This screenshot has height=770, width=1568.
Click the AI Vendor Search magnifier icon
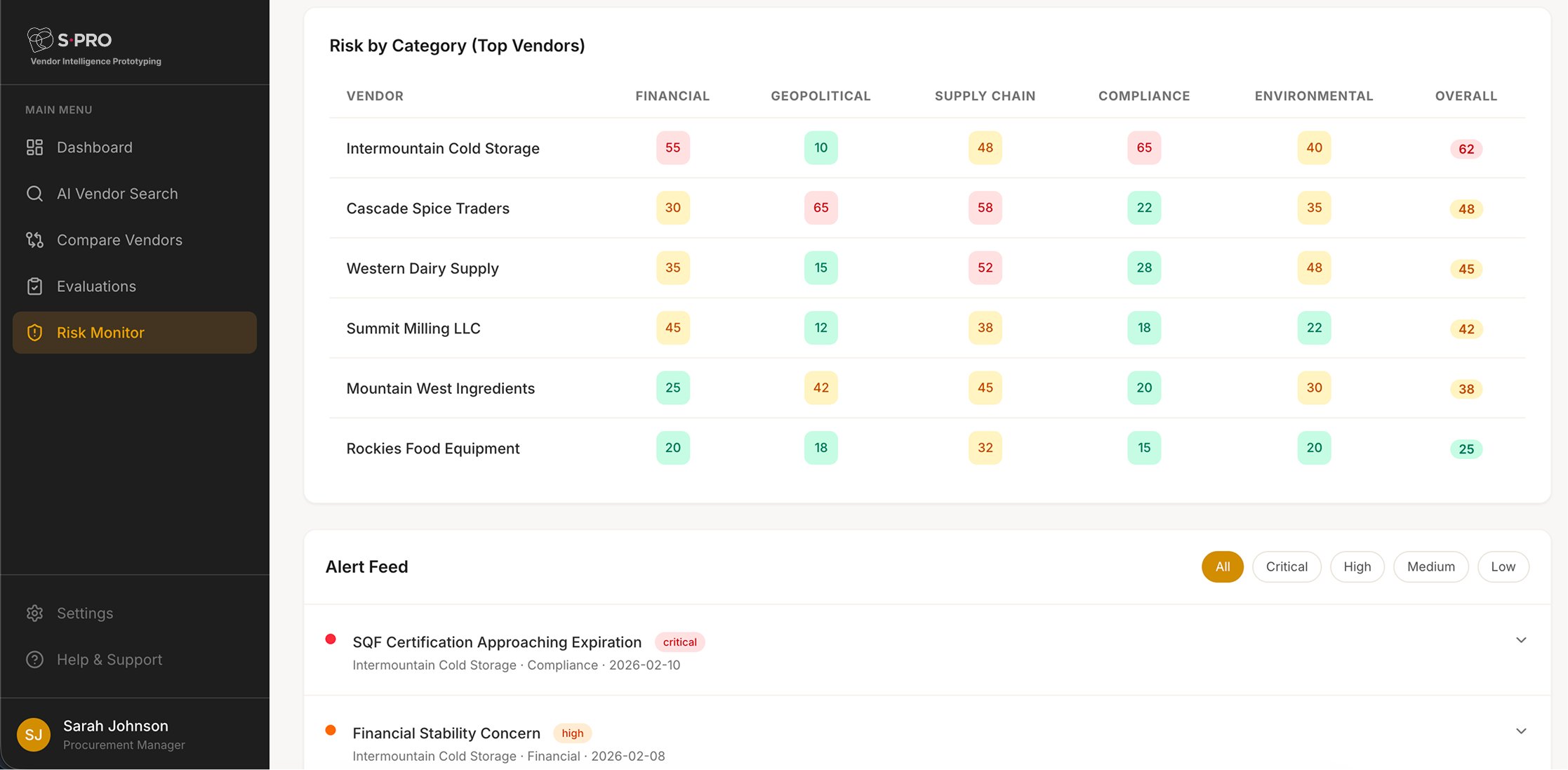pos(34,193)
